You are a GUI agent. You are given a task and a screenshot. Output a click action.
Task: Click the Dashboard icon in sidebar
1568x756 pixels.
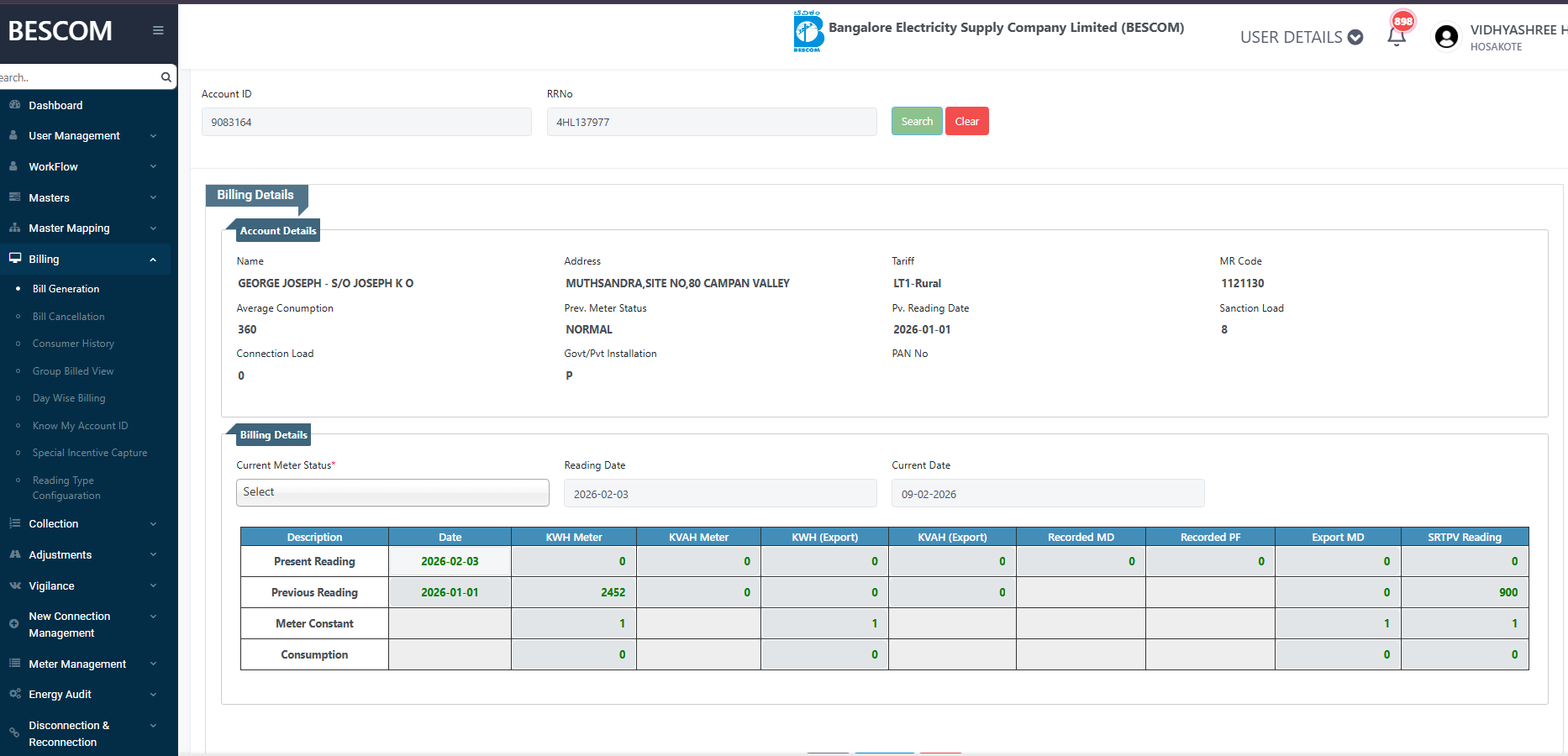click(14, 105)
